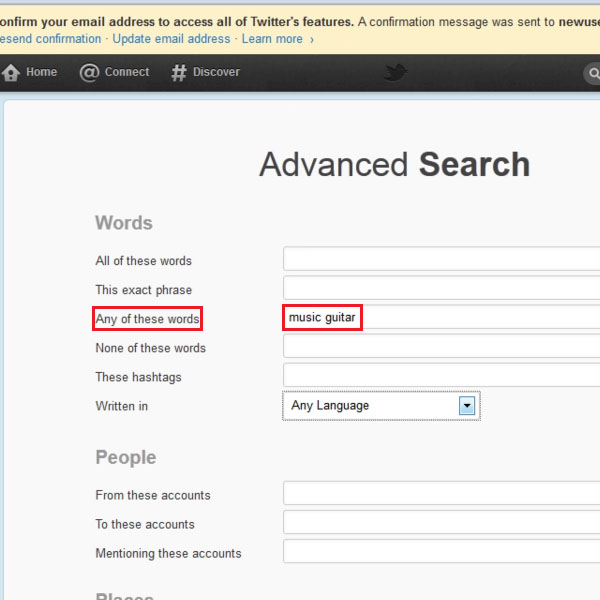This screenshot has width=600, height=600.
Task: Click the This exact phrase label
Action: pos(143,290)
